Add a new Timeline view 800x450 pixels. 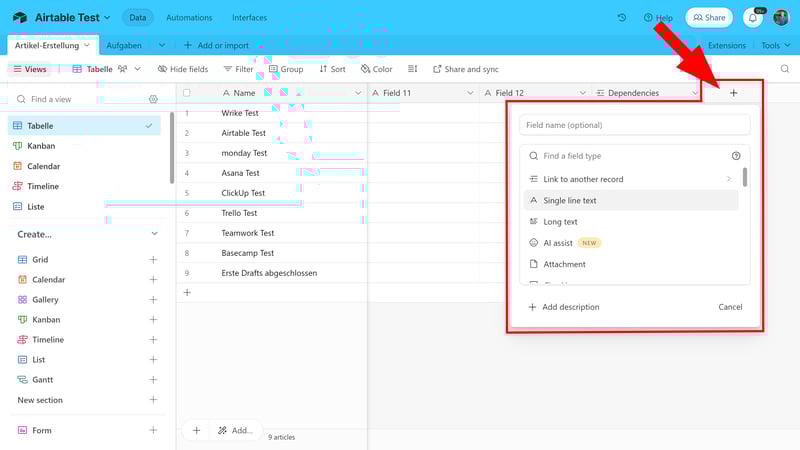coord(153,340)
